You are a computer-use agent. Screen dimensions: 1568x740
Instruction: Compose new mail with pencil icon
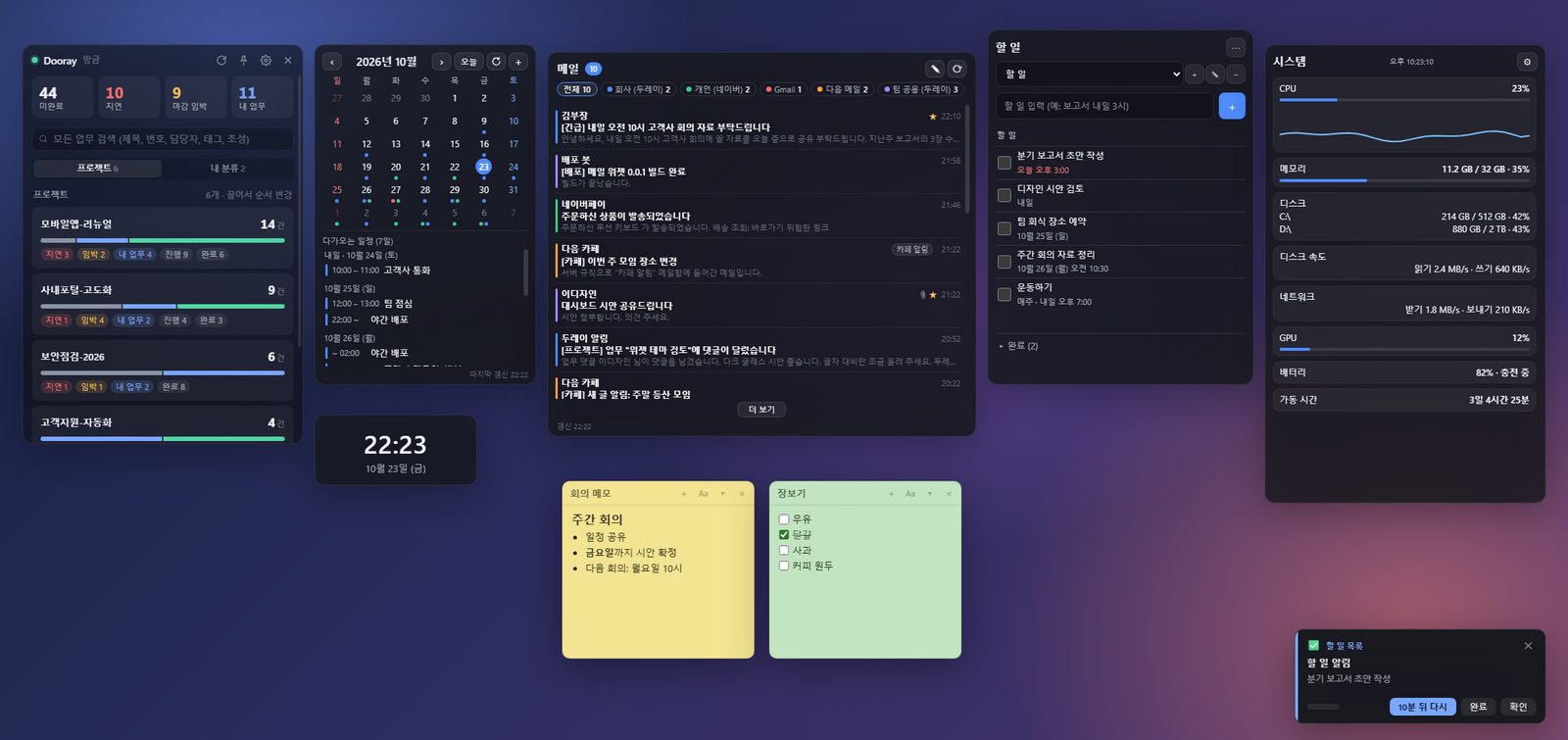[935, 69]
